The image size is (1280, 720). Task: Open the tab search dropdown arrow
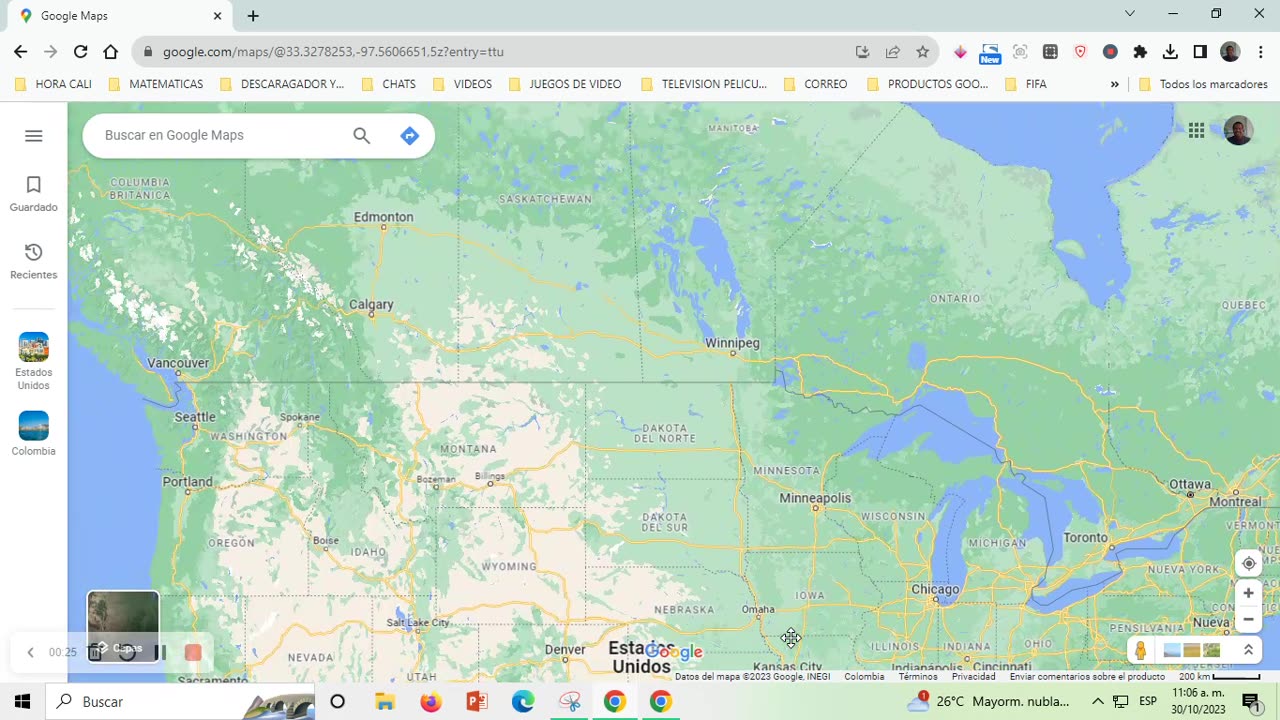click(x=1130, y=14)
